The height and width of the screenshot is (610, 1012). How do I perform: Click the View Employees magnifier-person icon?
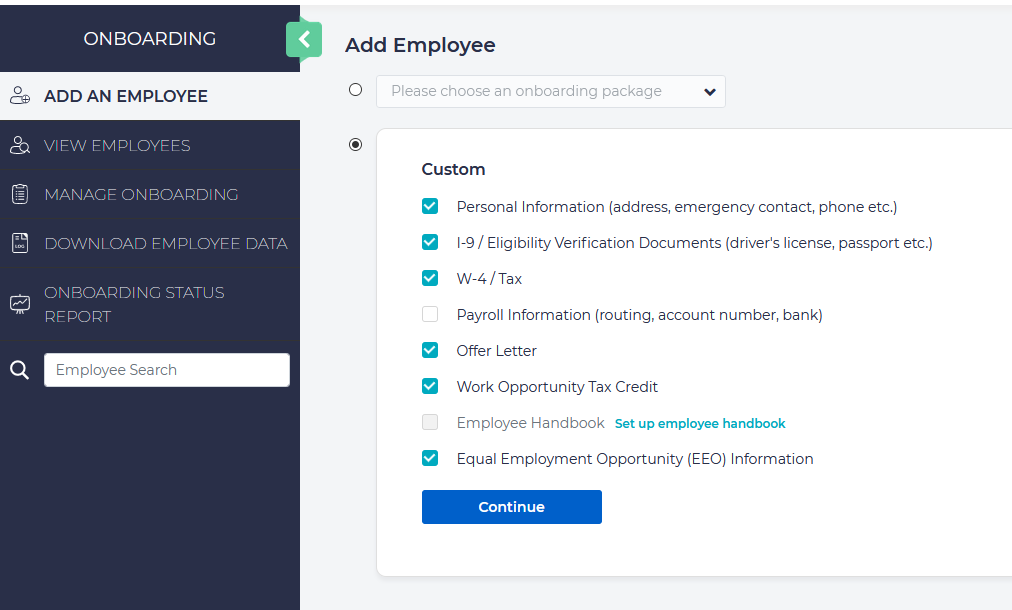tap(19, 145)
